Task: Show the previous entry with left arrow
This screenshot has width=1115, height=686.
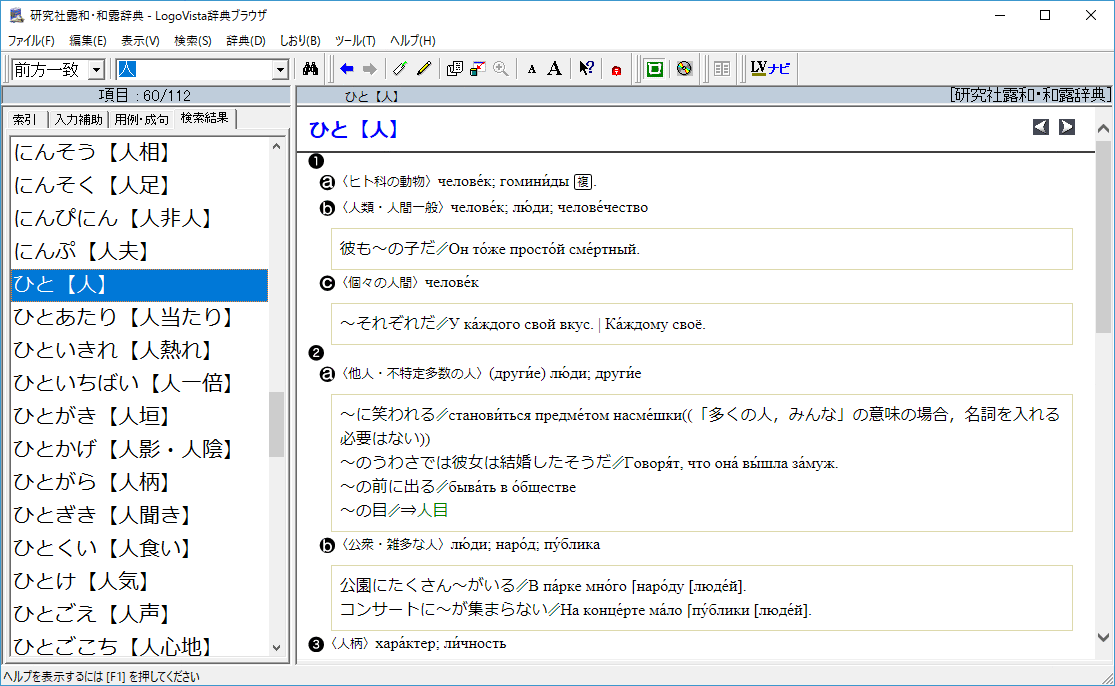Action: point(1041,127)
